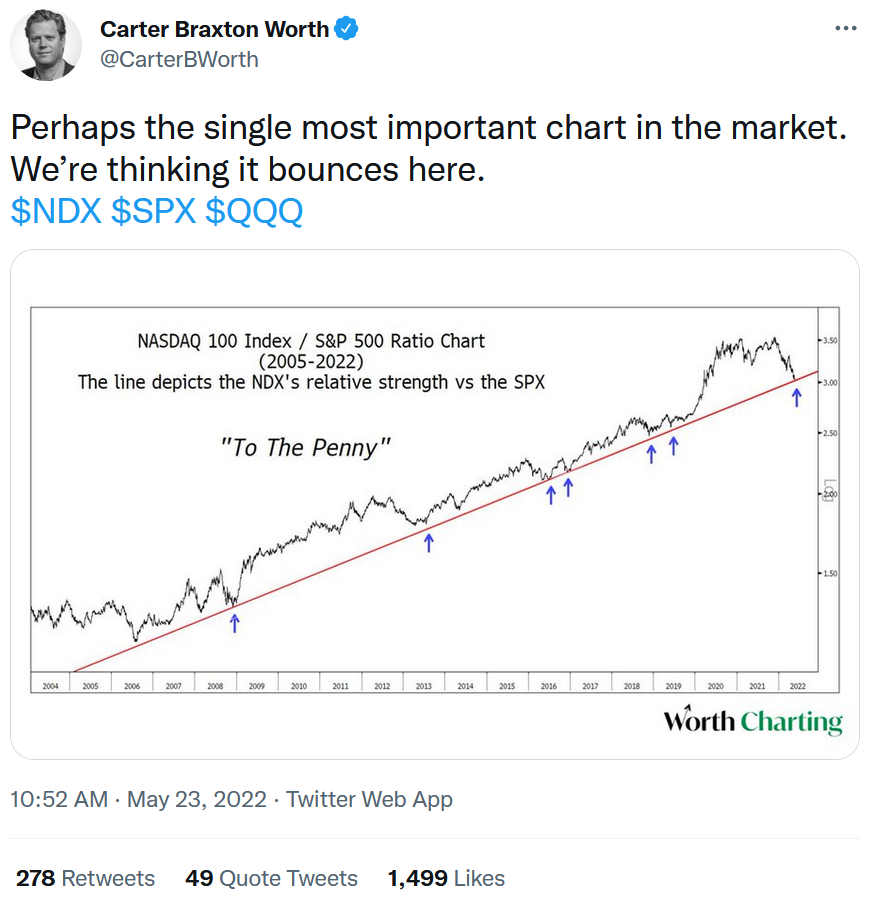View the 49 Quote Tweets list
The height and width of the screenshot is (903, 869).
point(271,878)
